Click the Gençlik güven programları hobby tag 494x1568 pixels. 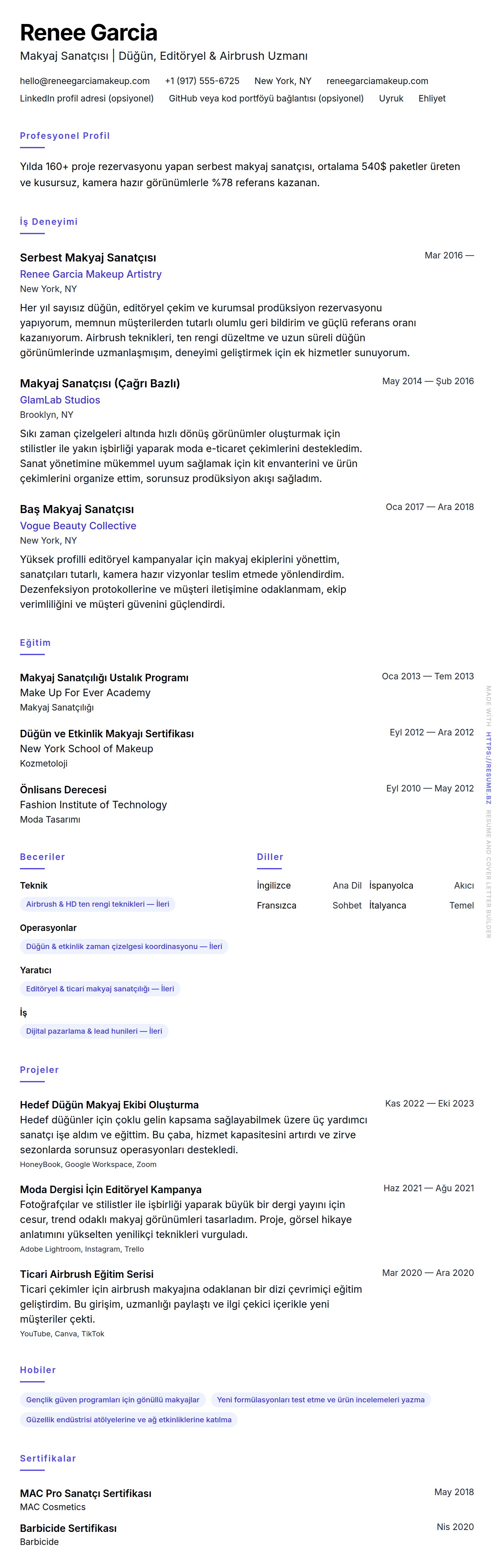[x=113, y=1399]
